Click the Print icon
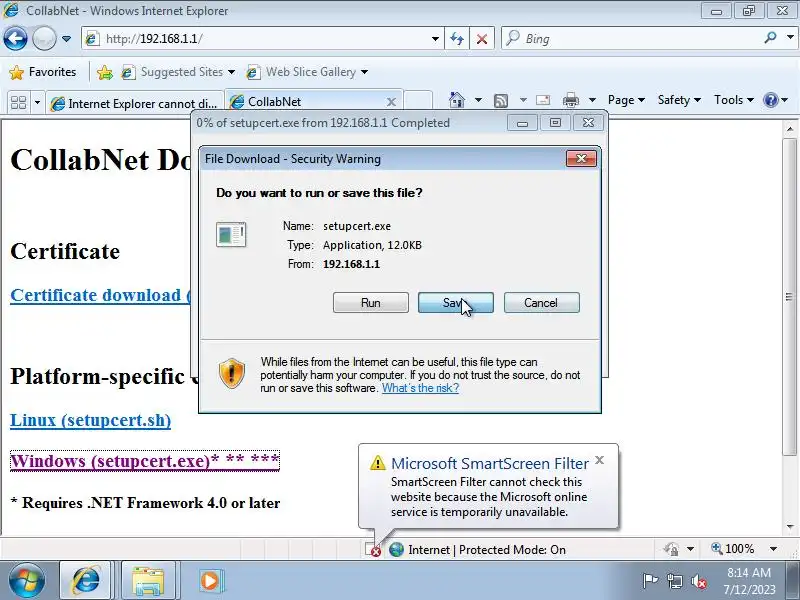 570,100
